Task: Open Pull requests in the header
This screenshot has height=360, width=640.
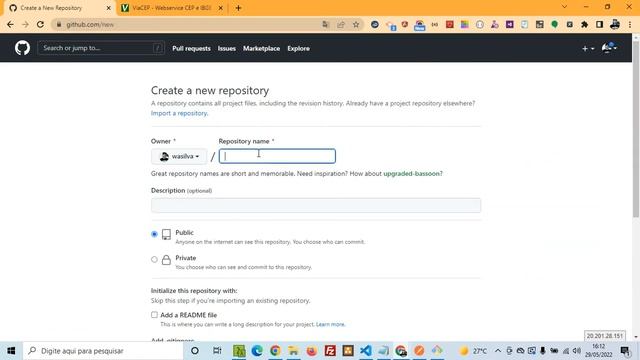Action: [x=191, y=49]
